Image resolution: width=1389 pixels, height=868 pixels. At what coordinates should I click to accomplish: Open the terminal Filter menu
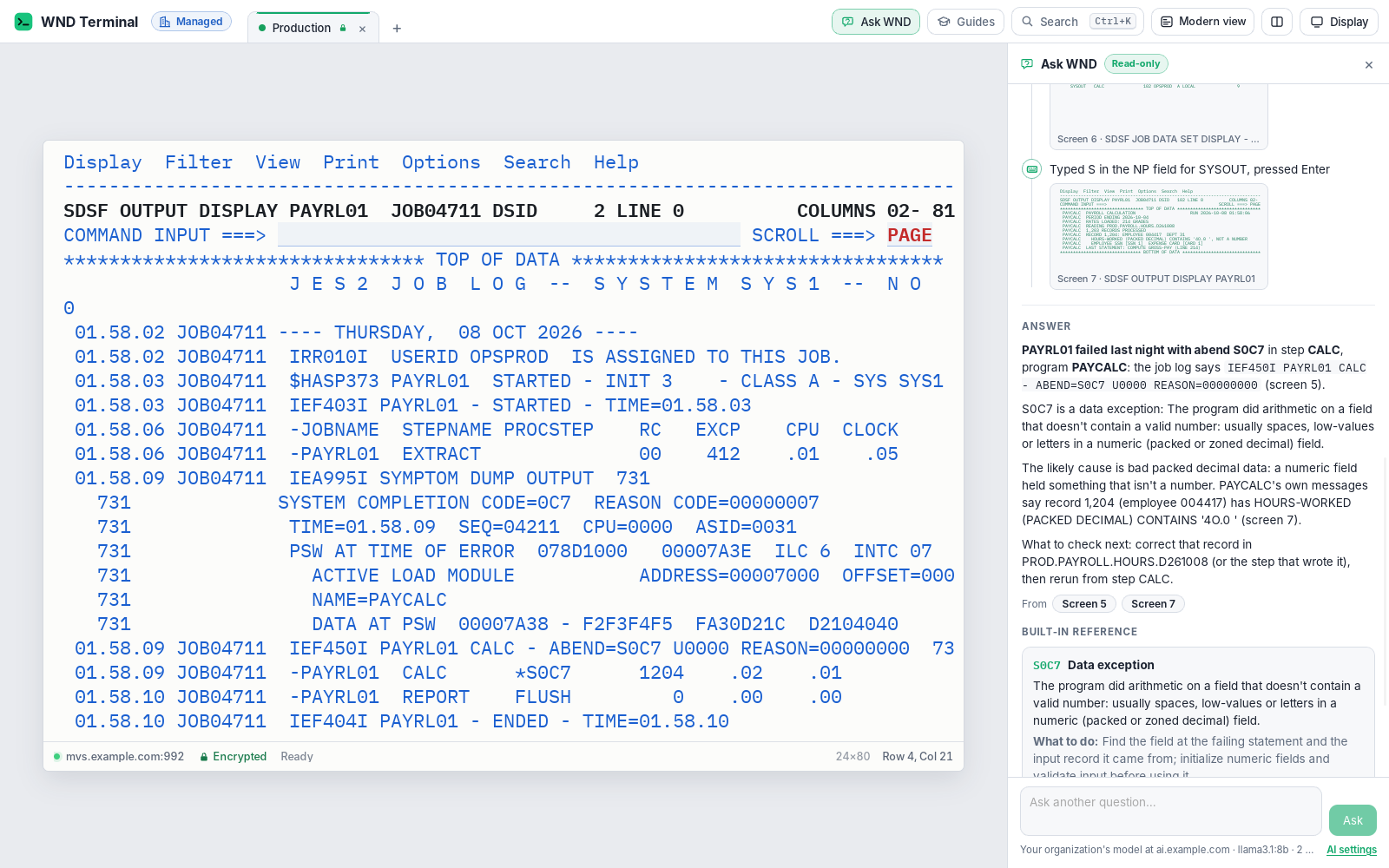(x=199, y=162)
